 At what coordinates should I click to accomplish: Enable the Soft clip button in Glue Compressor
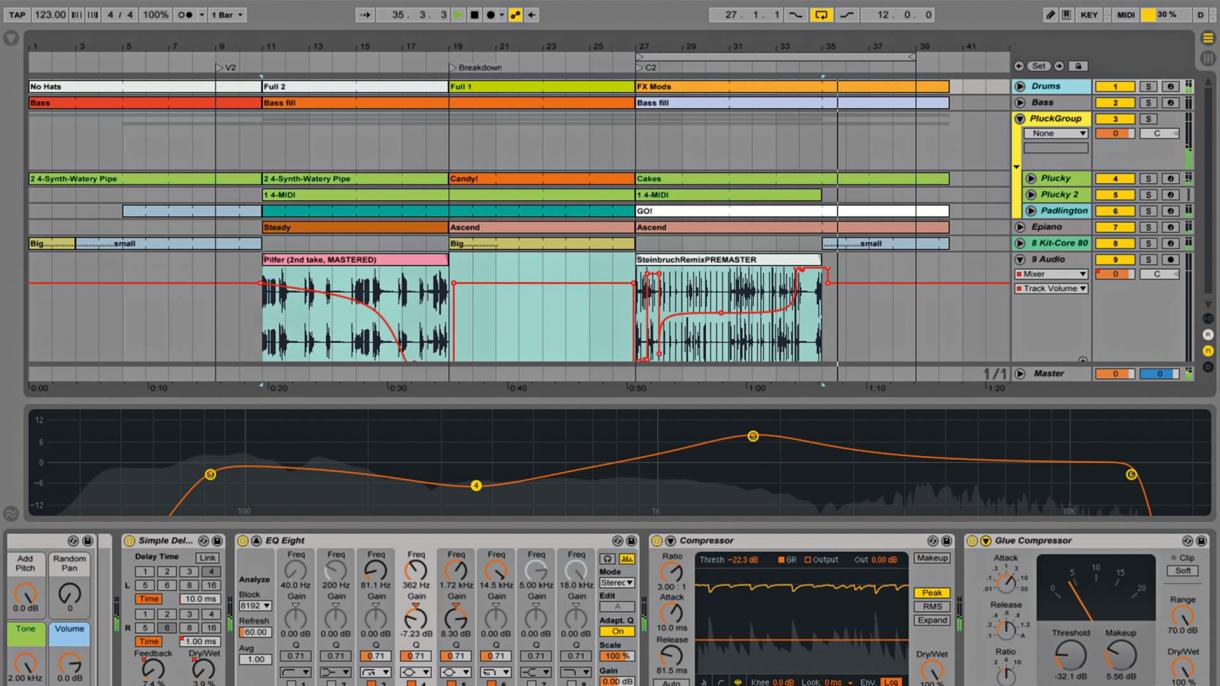coord(1182,571)
